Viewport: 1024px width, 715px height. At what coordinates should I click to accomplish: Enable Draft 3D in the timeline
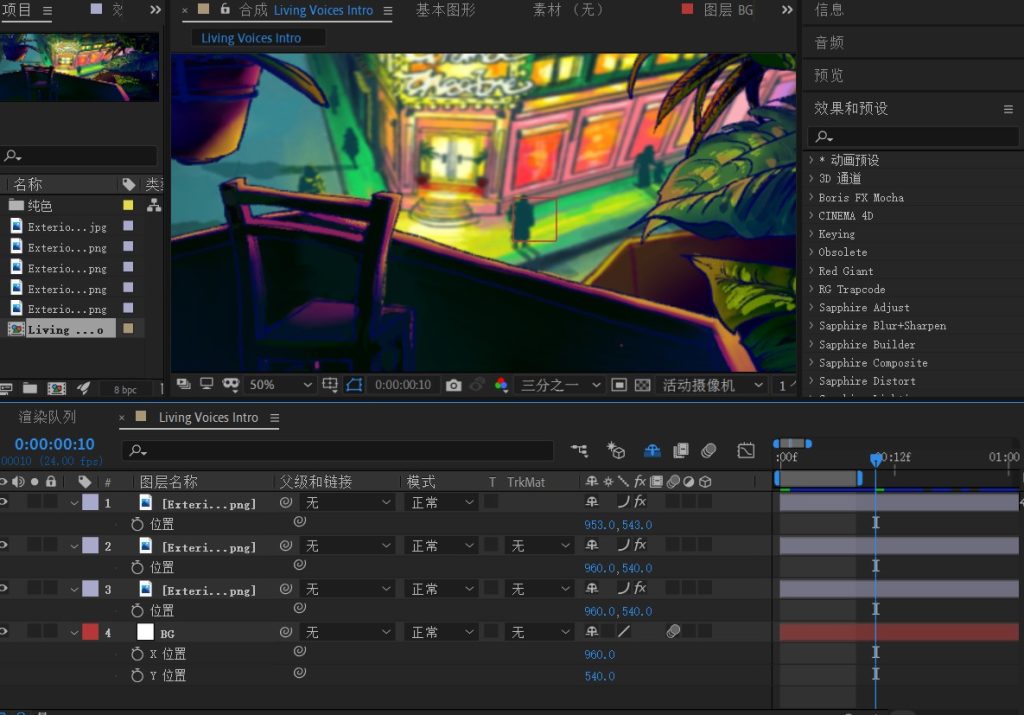click(x=616, y=450)
